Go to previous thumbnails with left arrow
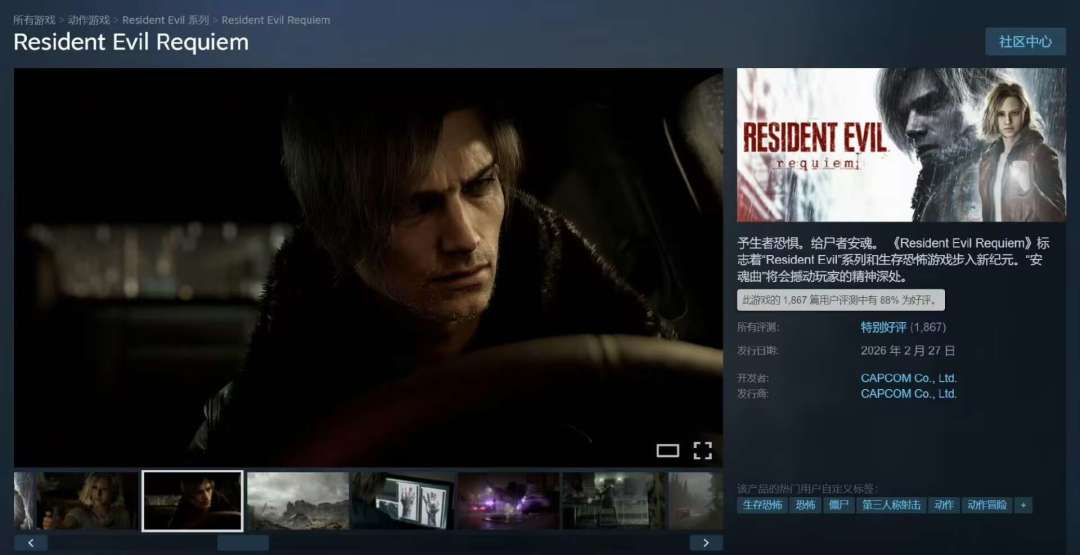Screen dimensions: 1080x555 click(31, 543)
